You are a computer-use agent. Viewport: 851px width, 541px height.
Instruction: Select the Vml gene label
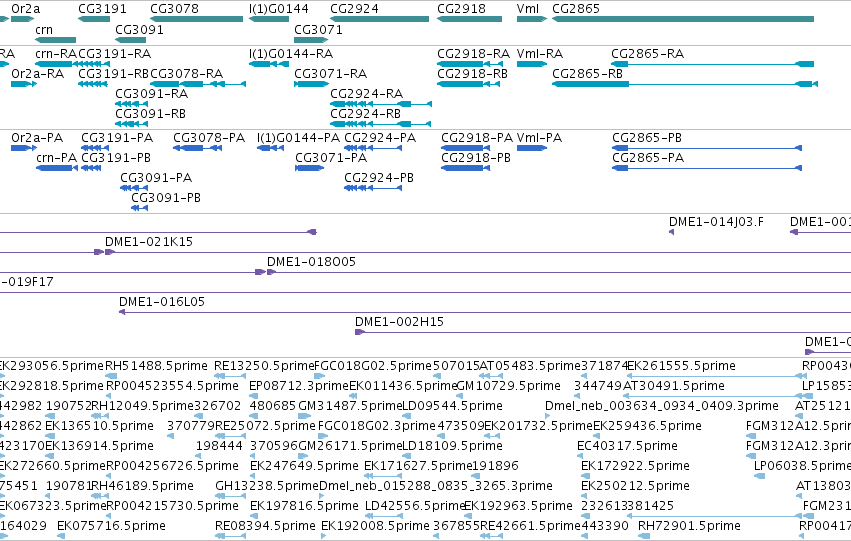tap(528, 9)
